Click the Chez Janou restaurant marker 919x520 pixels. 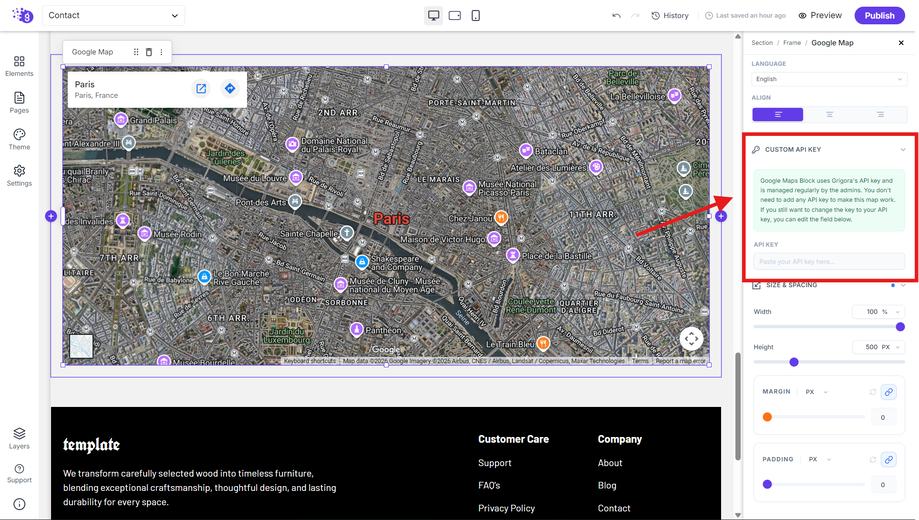point(501,217)
